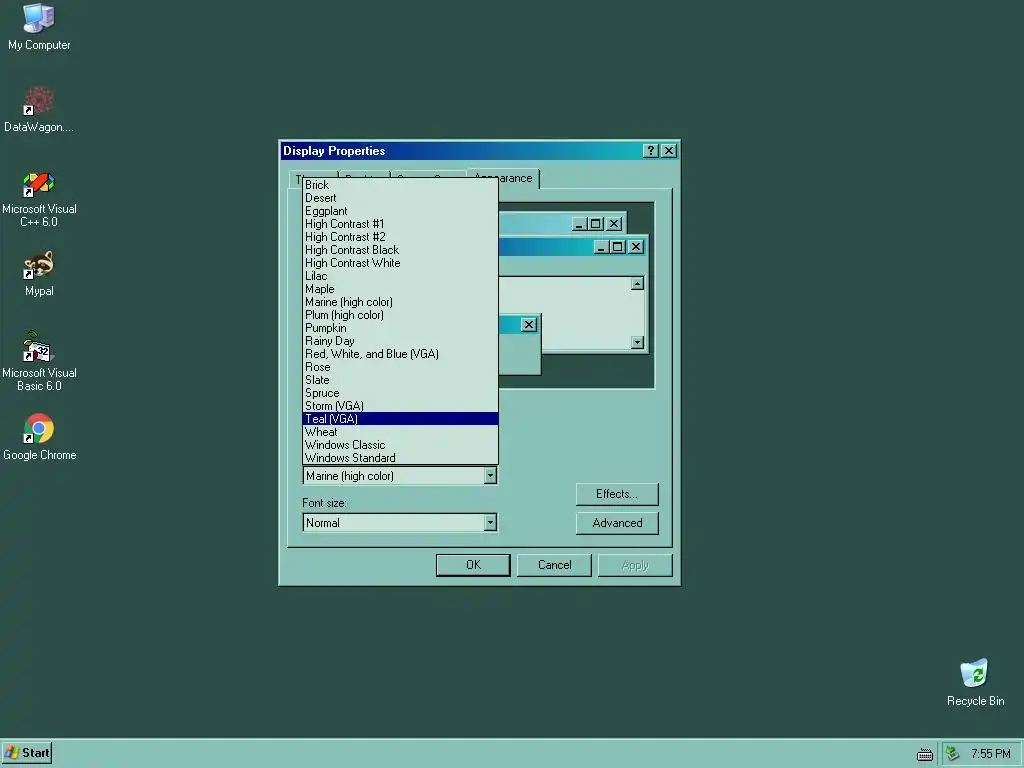
Task: Select the Recycle Bin icon
Action: (x=975, y=682)
